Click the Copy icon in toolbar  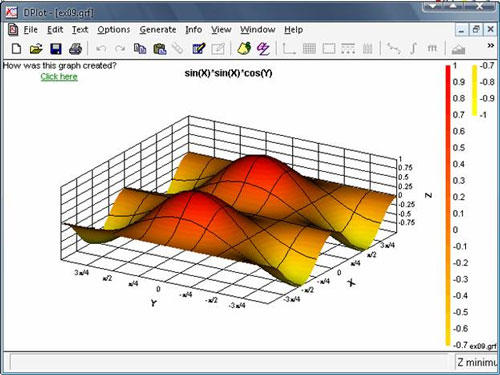140,49
